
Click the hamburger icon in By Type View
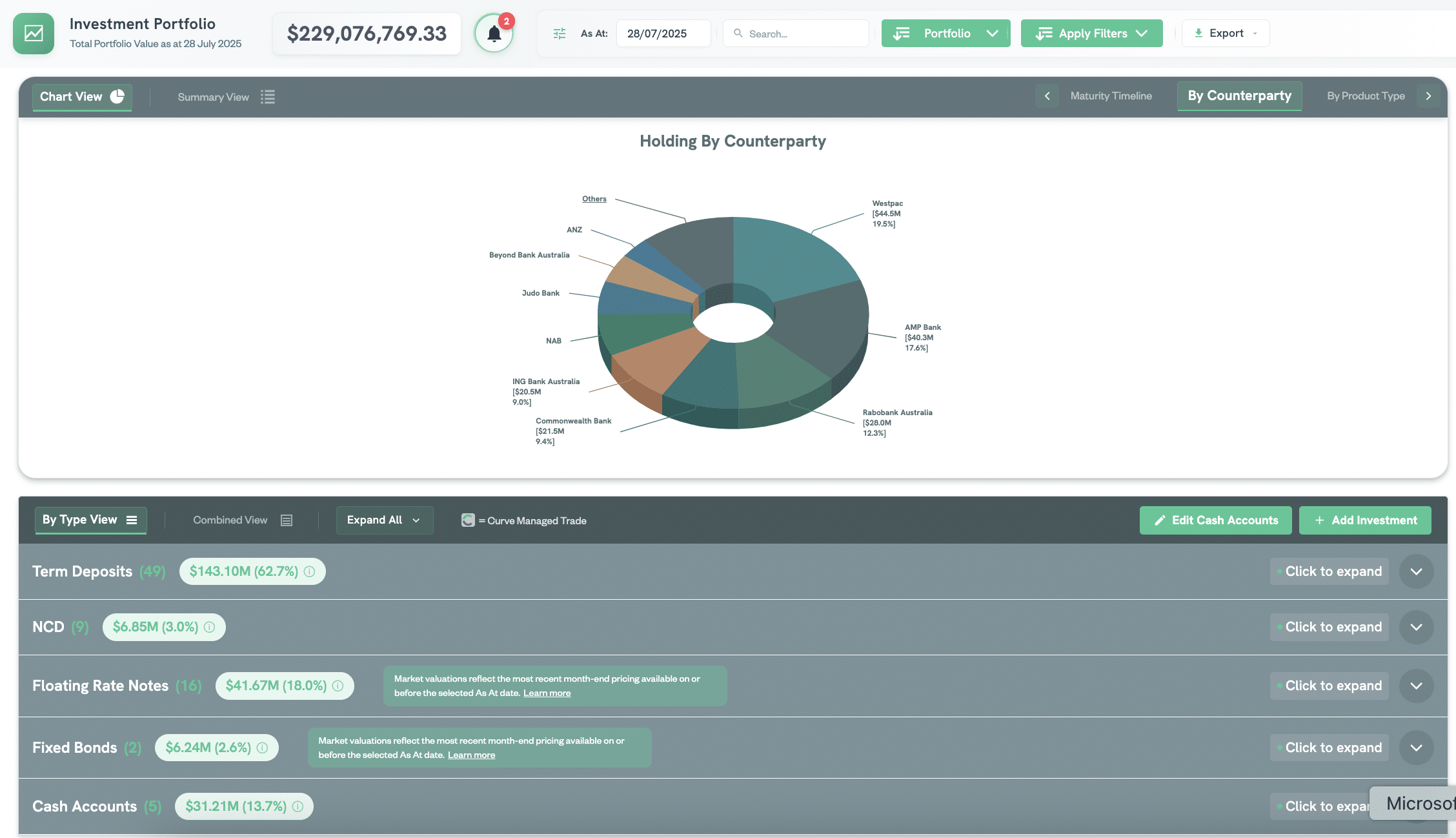click(x=132, y=520)
